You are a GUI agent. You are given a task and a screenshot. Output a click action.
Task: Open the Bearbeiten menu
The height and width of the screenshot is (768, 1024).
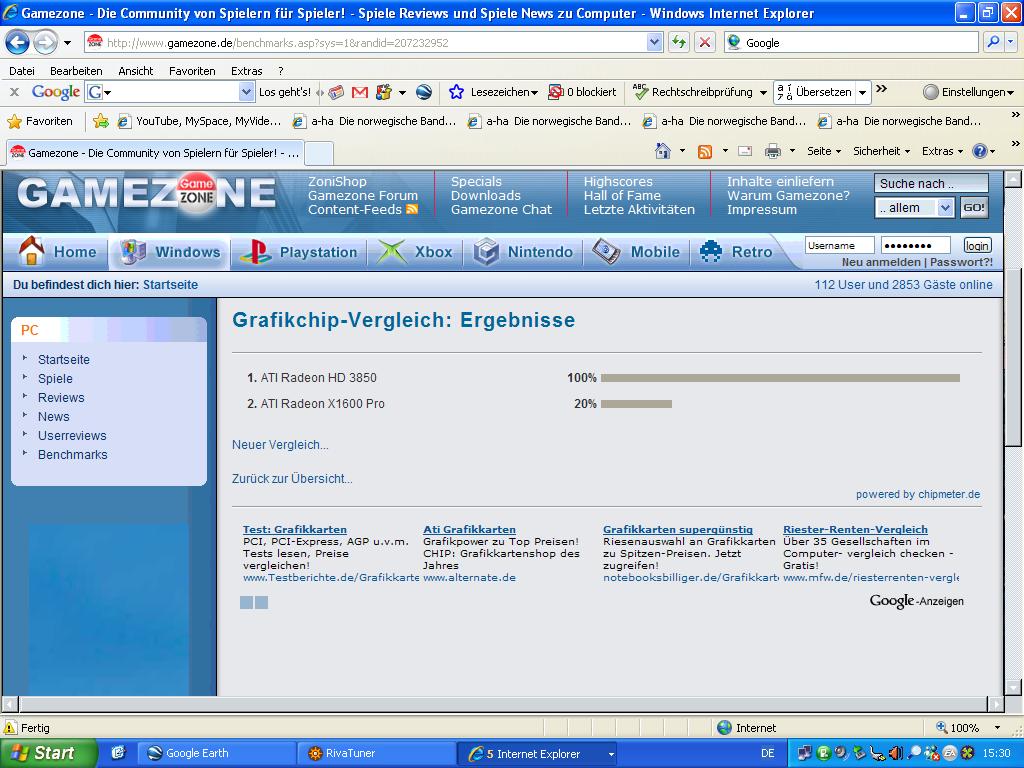pyautogui.click(x=76, y=71)
